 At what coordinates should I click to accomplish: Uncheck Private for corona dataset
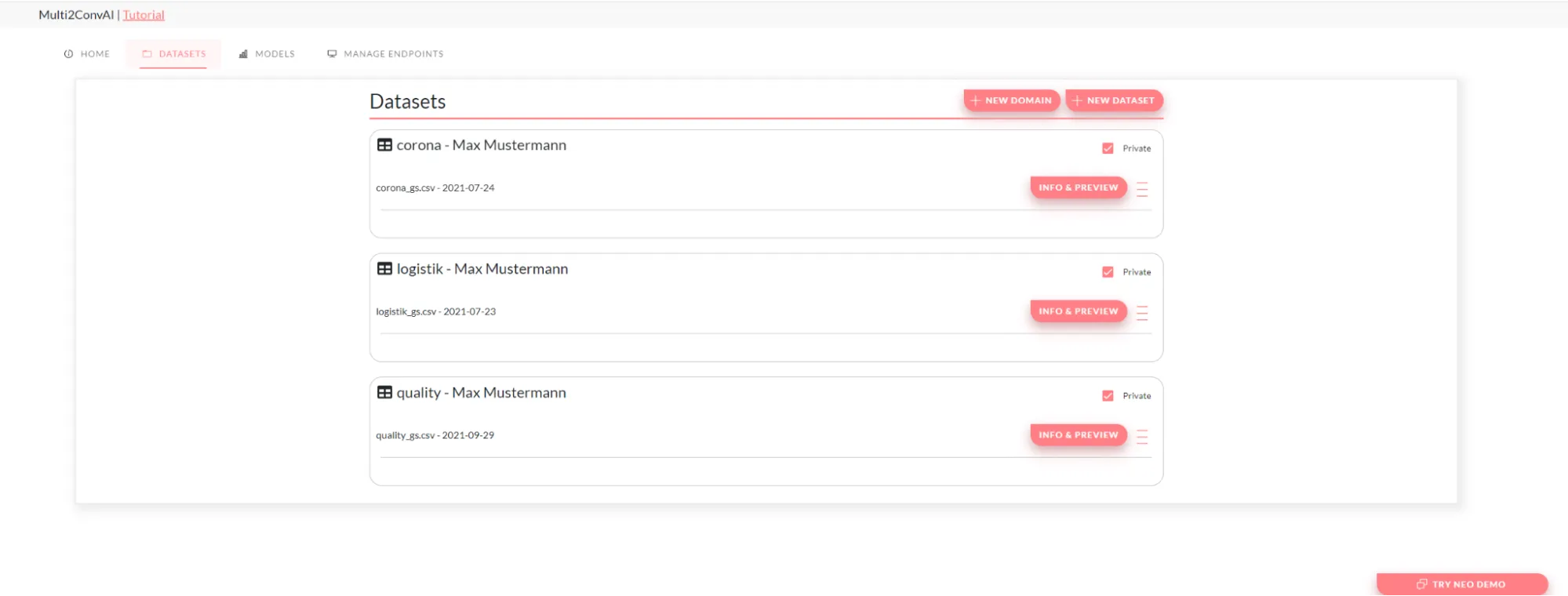[x=1108, y=148]
